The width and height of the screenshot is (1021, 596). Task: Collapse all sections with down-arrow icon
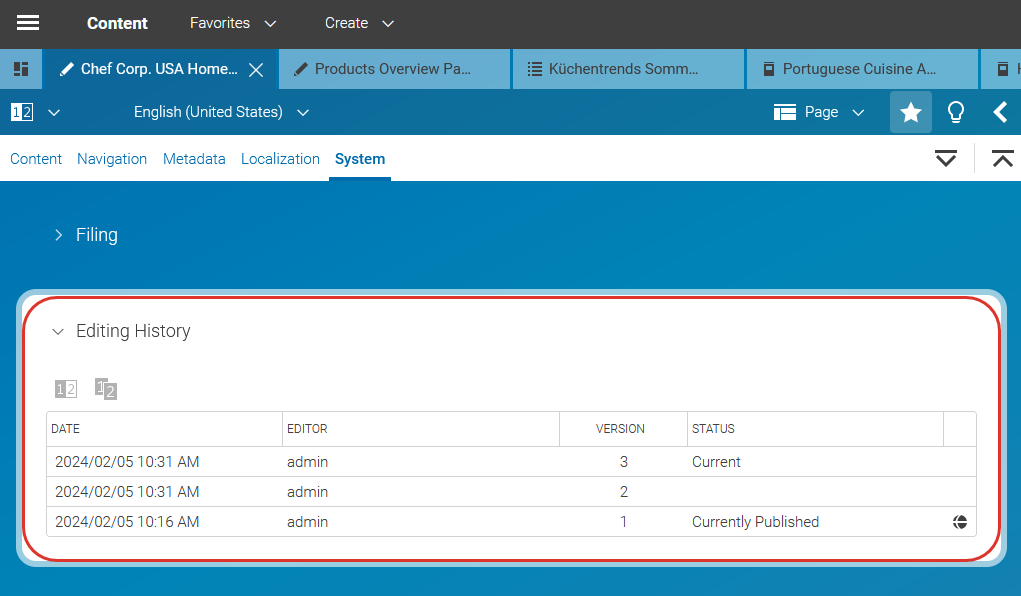click(x=945, y=159)
